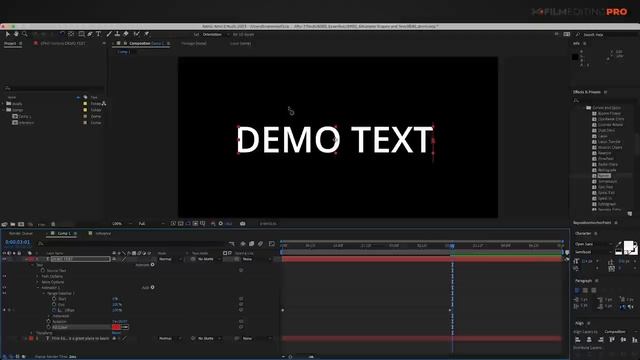Toggle visibility eye of Animator 1
The image size is (640, 360).
click(4, 287)
